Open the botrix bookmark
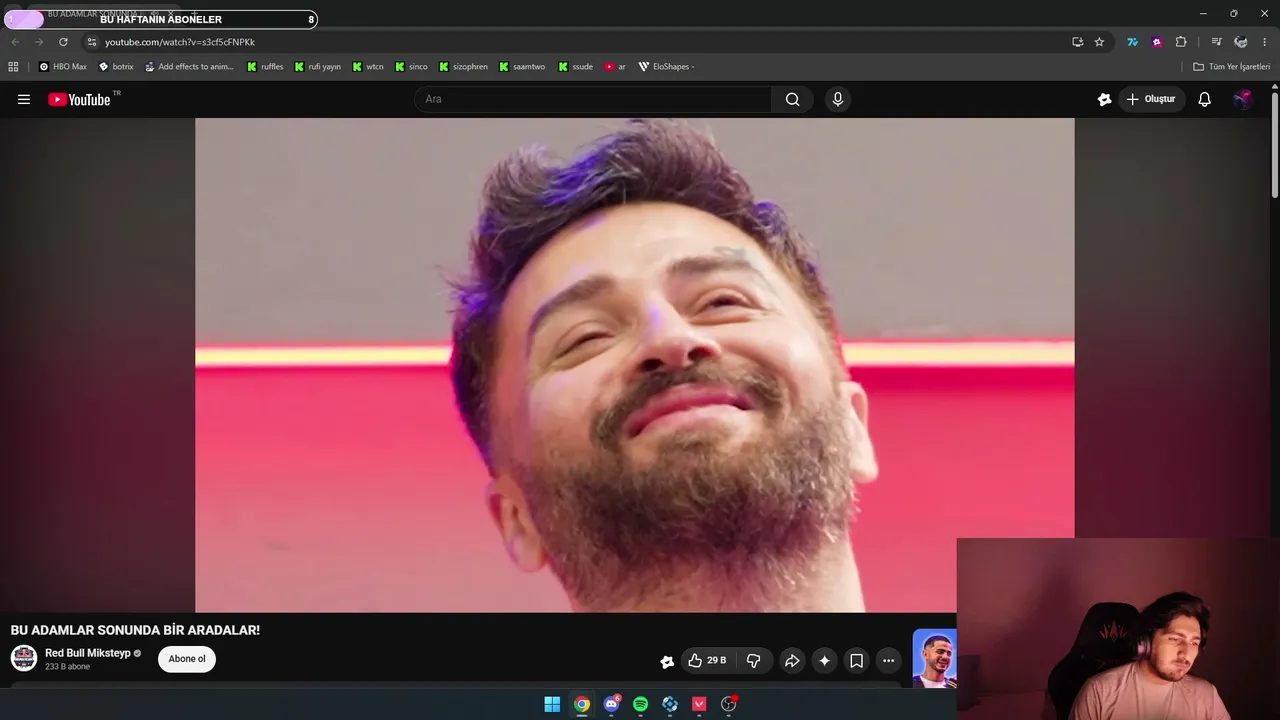Screen dimensions: 1280x720 116,67
